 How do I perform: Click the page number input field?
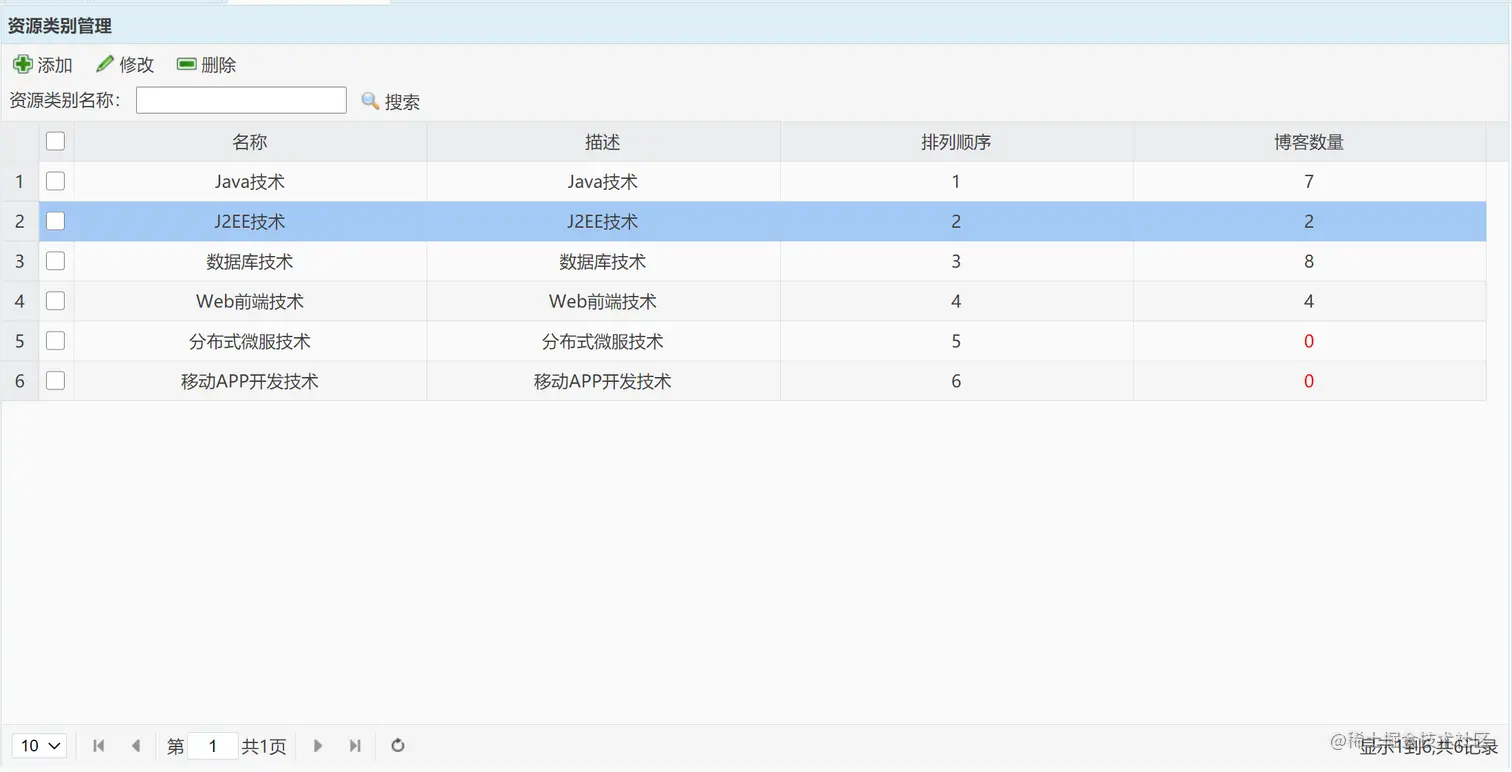click(213, 746)
